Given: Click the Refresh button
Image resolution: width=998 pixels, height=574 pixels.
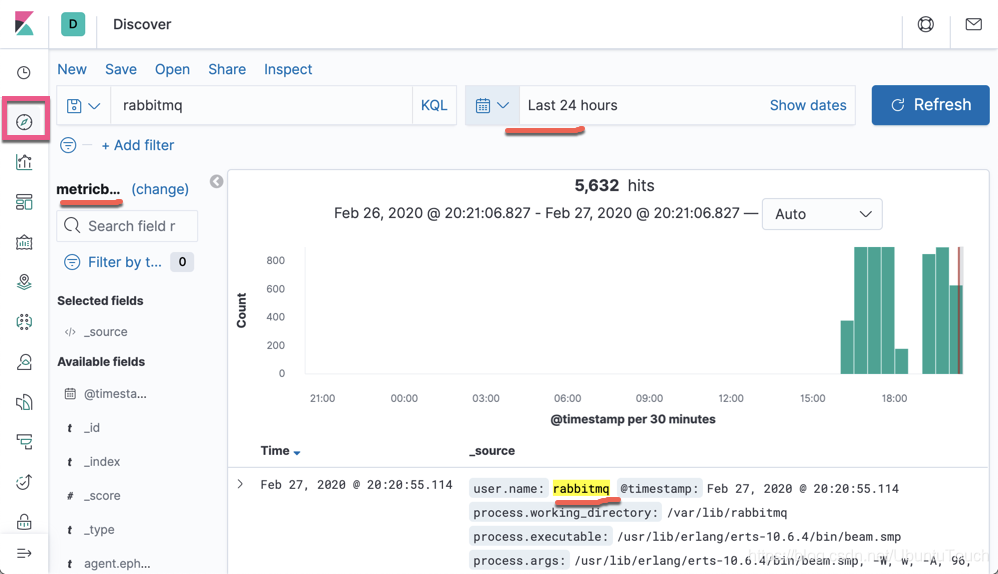Looking at the screenshot, I should tap(931, 105).
